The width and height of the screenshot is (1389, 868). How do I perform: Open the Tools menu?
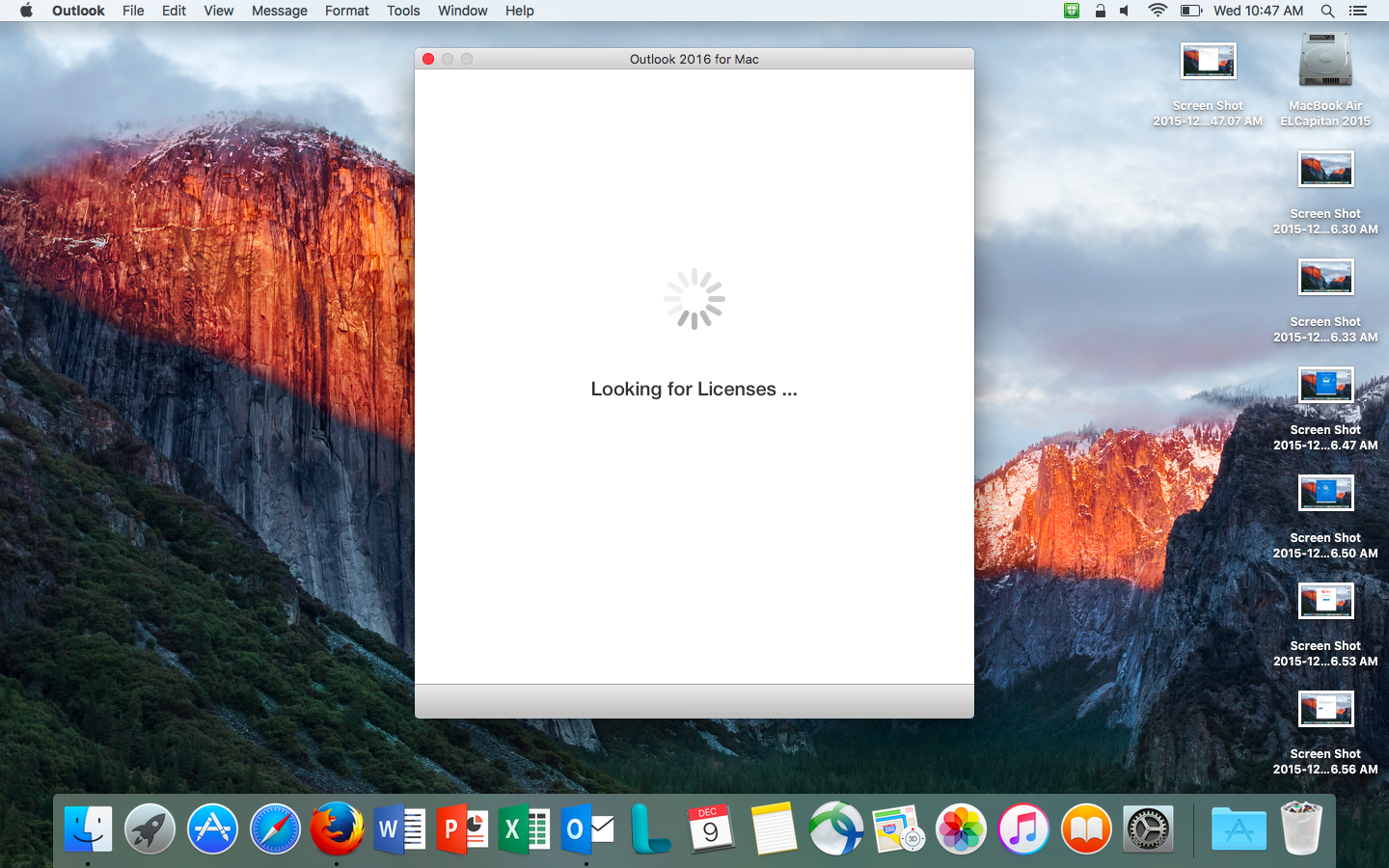[x=403, y=11]
